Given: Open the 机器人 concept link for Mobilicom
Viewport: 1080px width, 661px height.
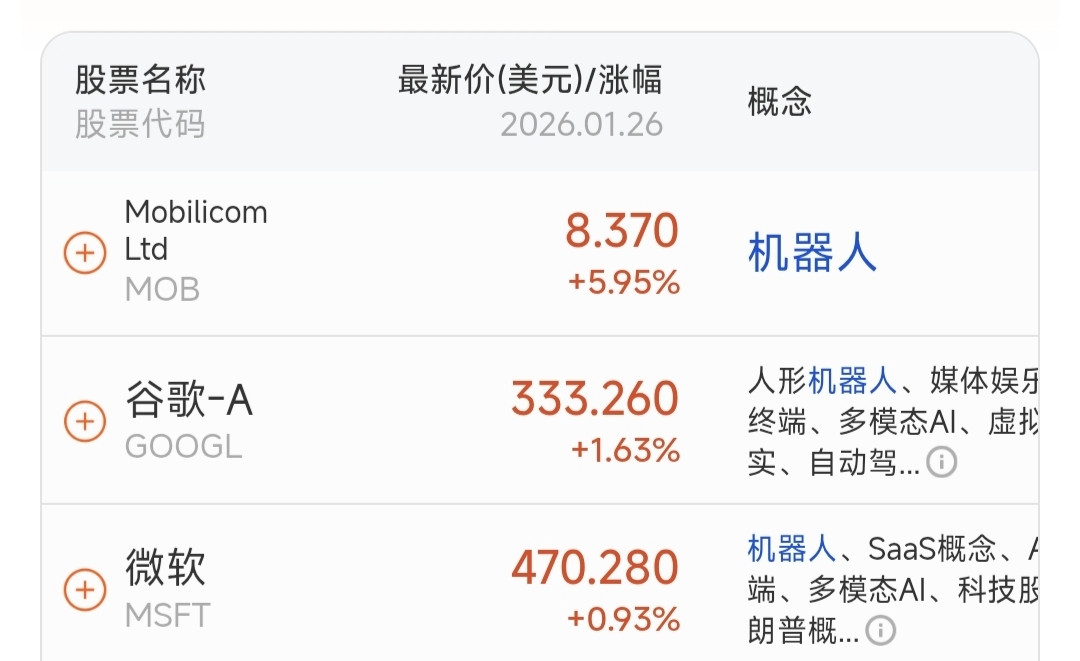Looking at the screenshot, I should [x=812, y=254].
